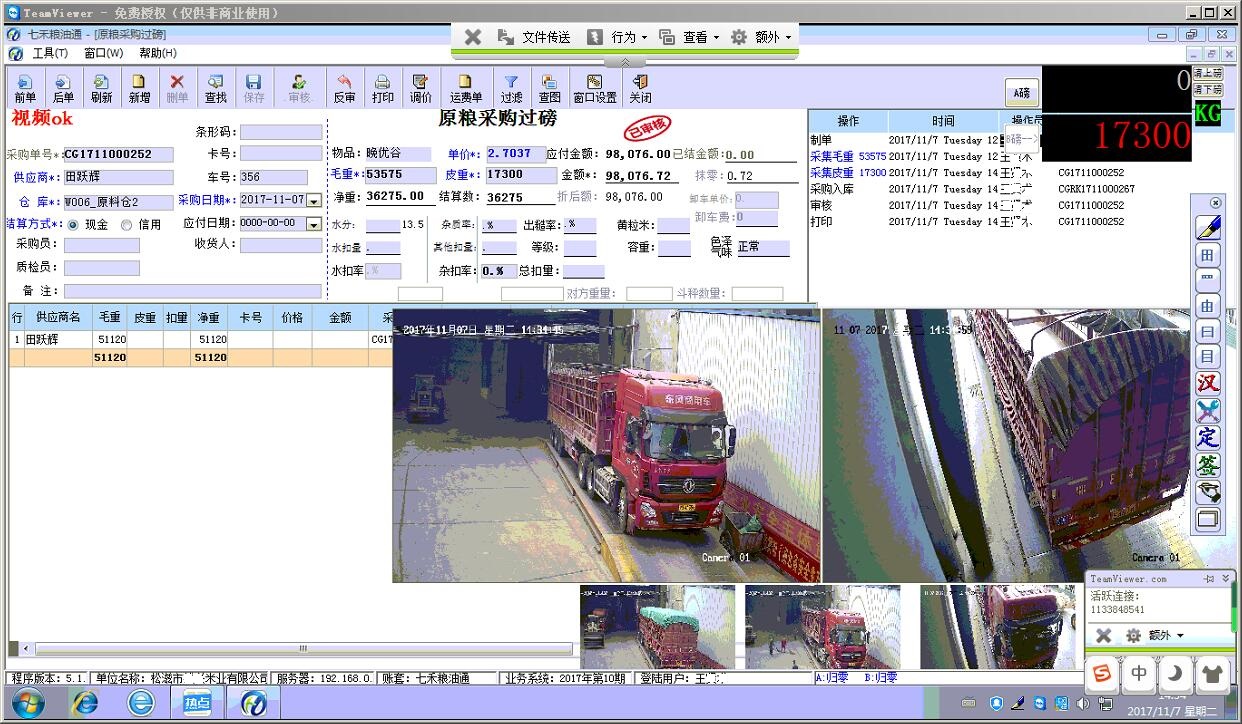Open the 查图 image viewer

549,88
